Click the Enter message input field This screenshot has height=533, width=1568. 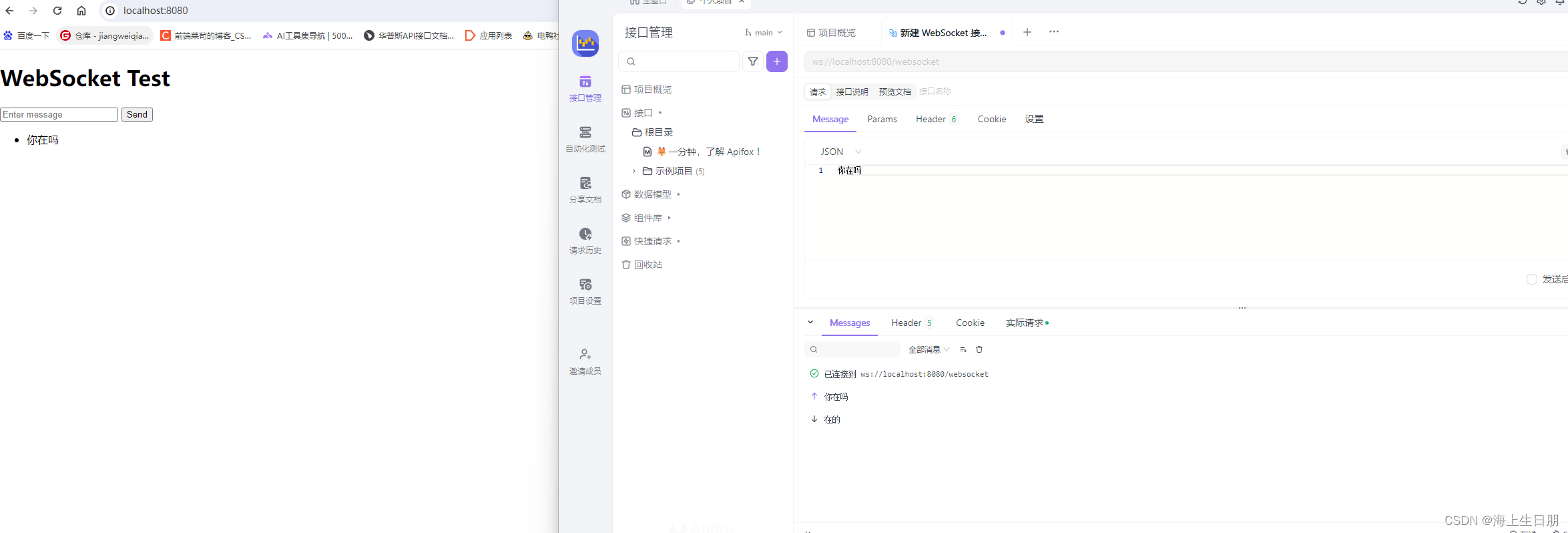click(x=59, y=114)
